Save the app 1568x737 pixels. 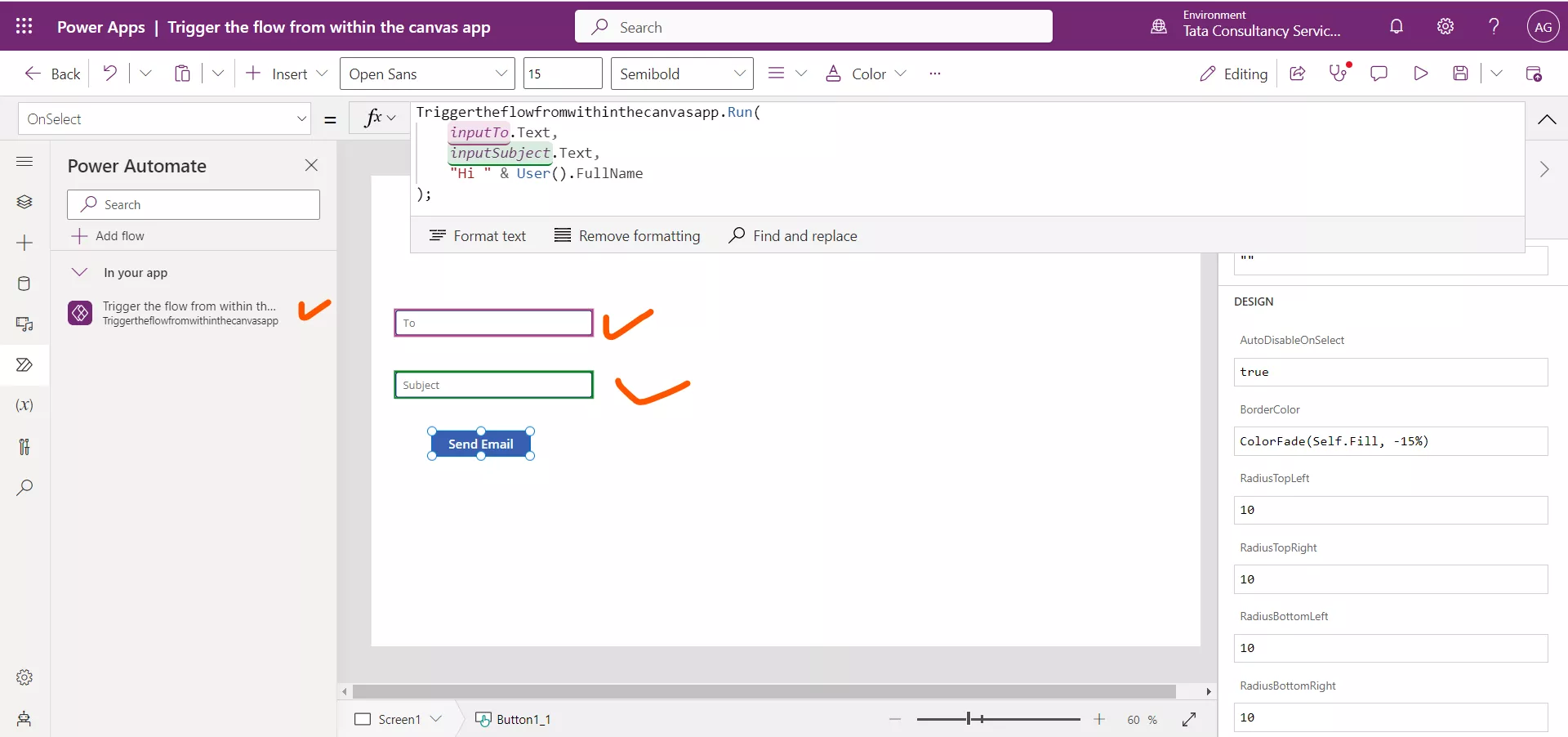click(x=1461, y=74)
